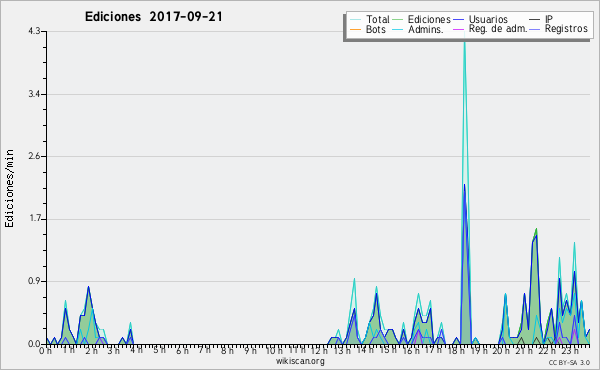The image size is (600, 370).
Task: Select the 'Admins.' legend label
Action: (426, 29)
